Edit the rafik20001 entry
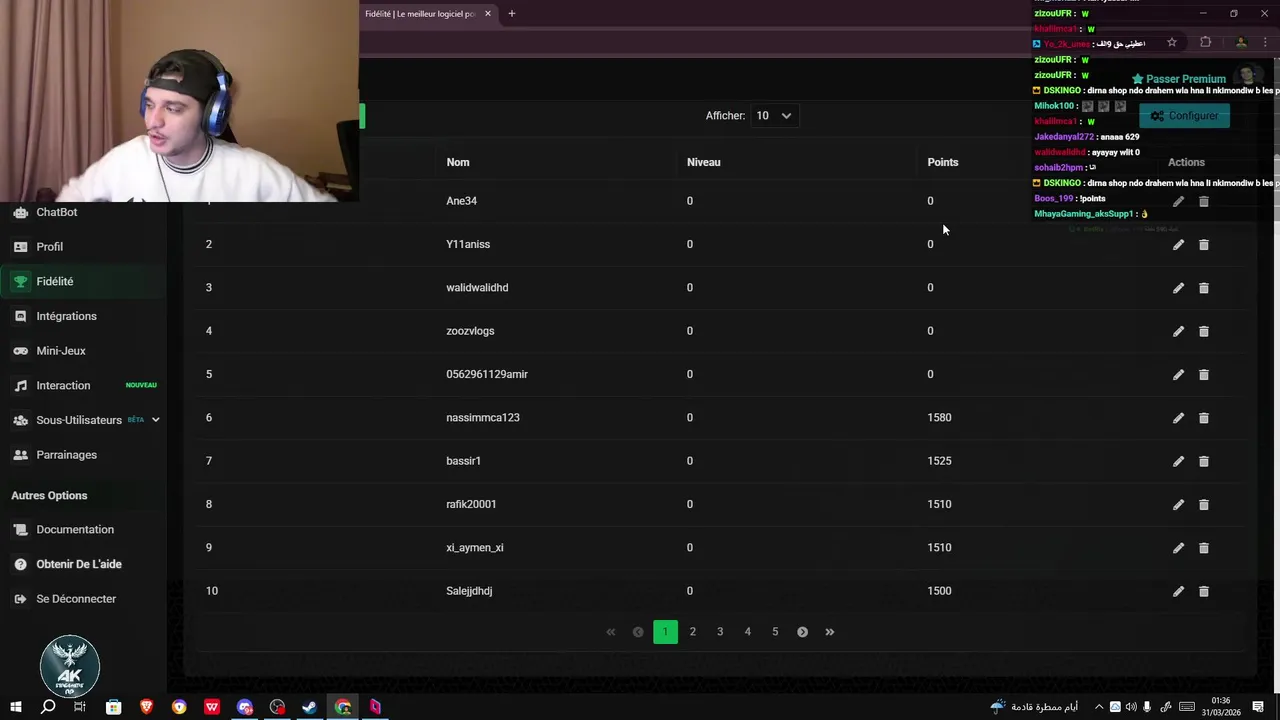The image size is (1280, 720). click(1178, 505)
